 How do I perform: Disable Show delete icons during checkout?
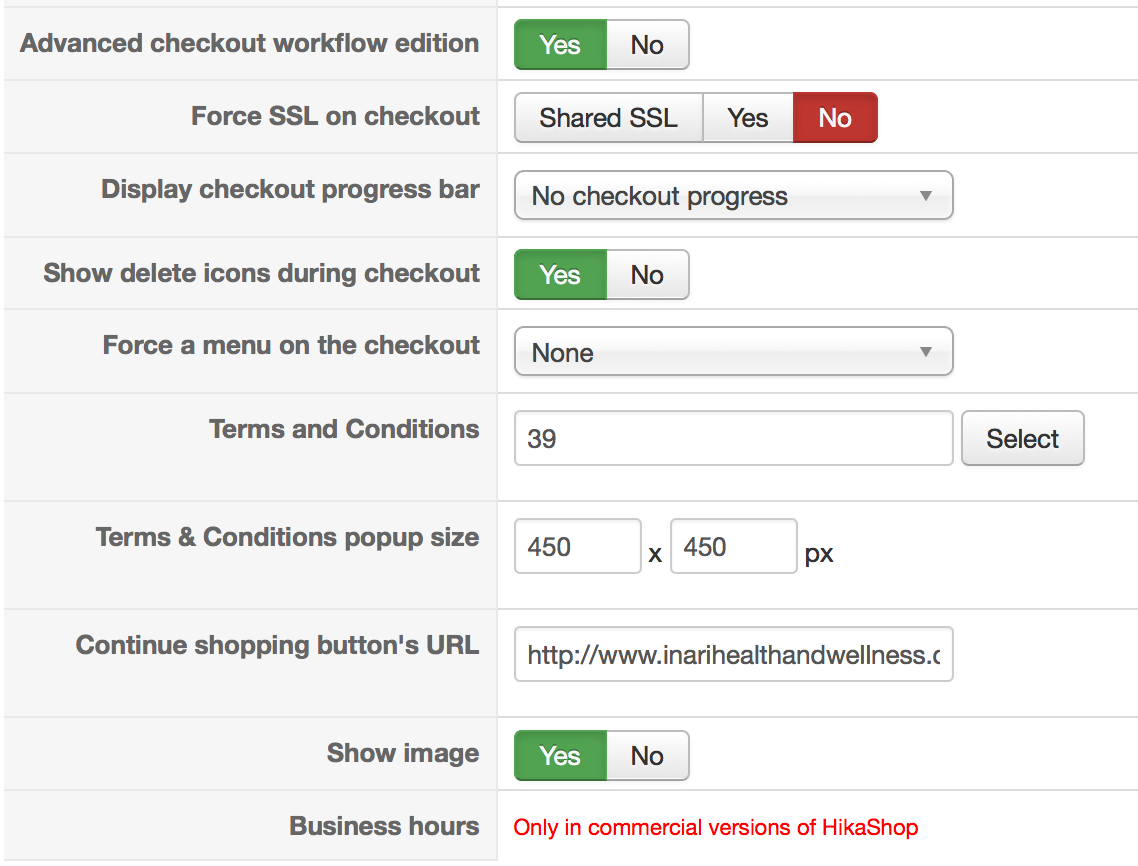click(647, 275)
